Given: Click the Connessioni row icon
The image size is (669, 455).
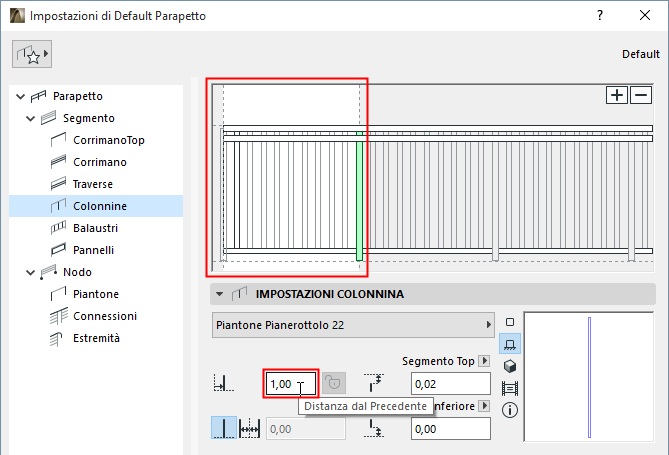Looking at the screenshot, I should pyautogui.click(x=59, y=316).
